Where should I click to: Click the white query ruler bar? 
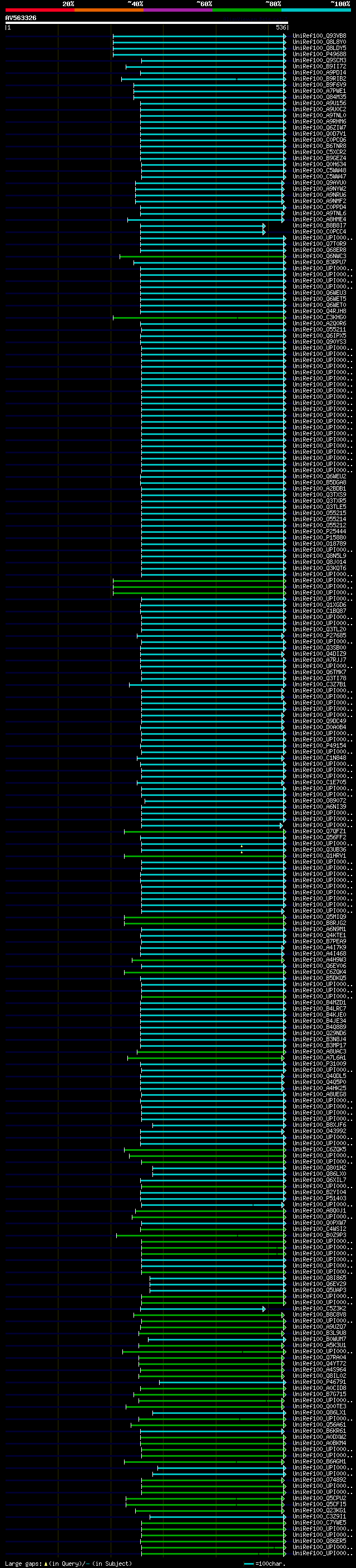point(147,22)
